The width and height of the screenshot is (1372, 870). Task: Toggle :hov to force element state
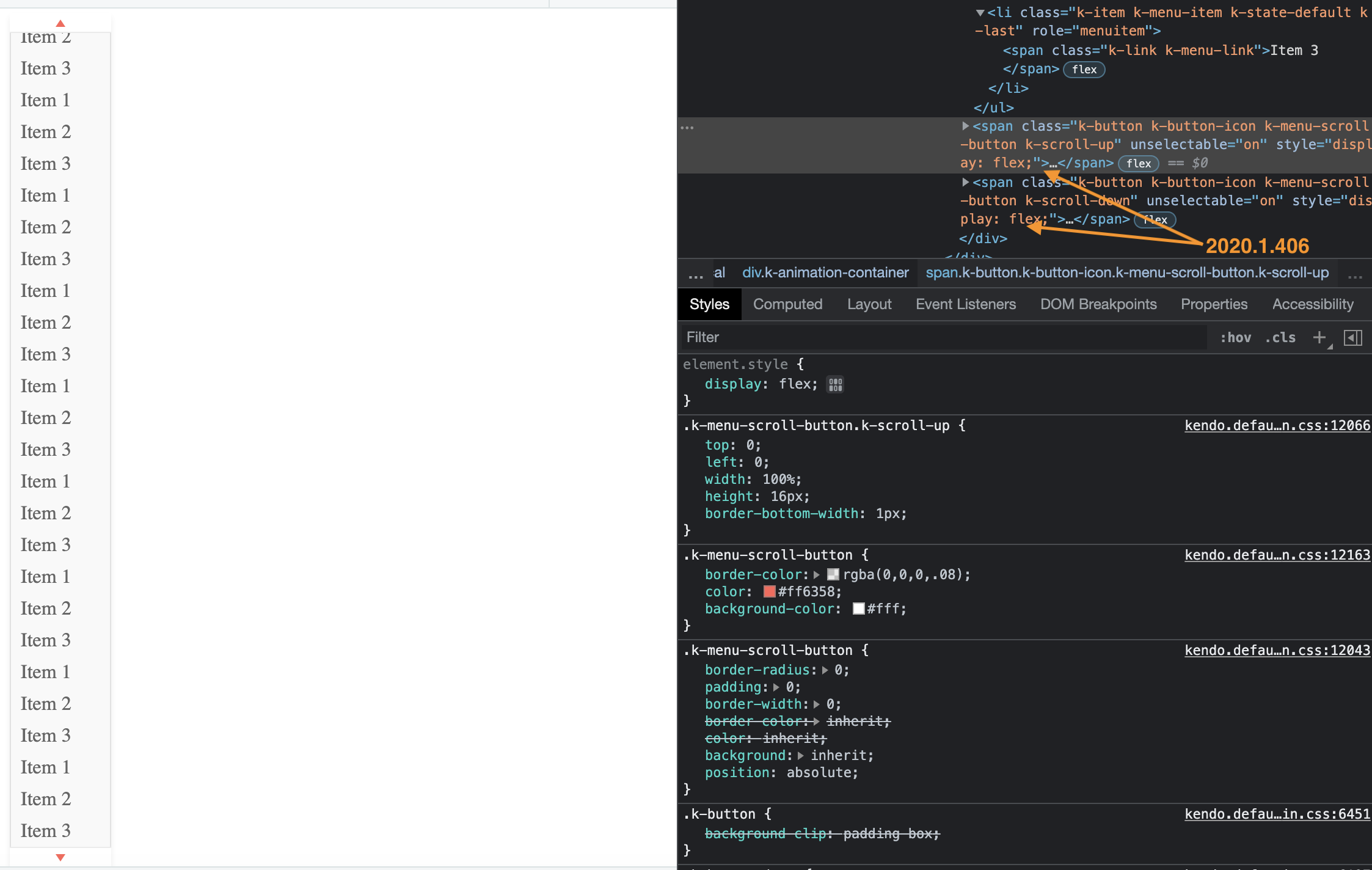1236,337
